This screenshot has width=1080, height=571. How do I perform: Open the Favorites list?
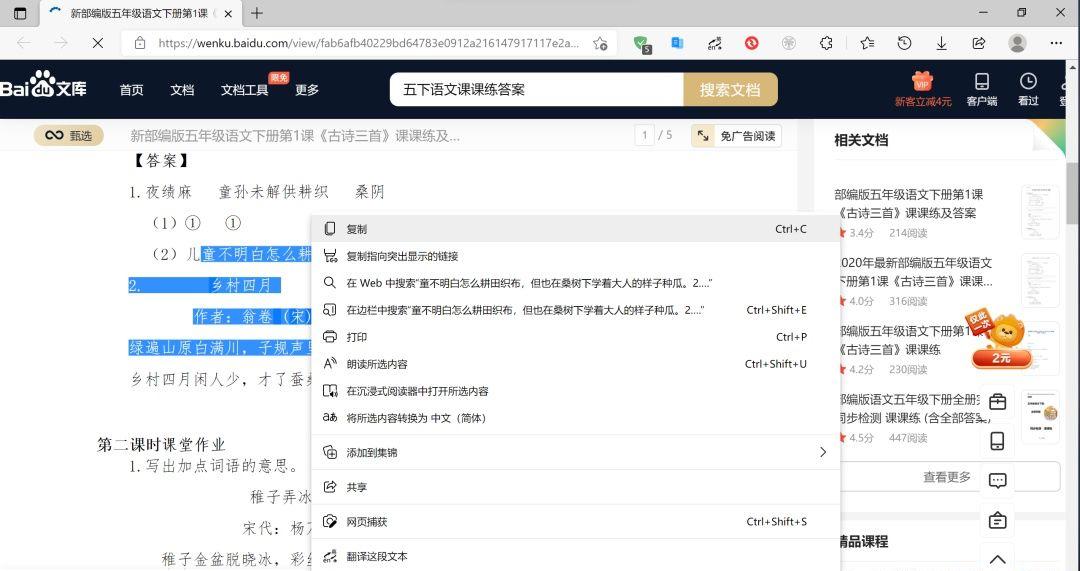(867, 43)
